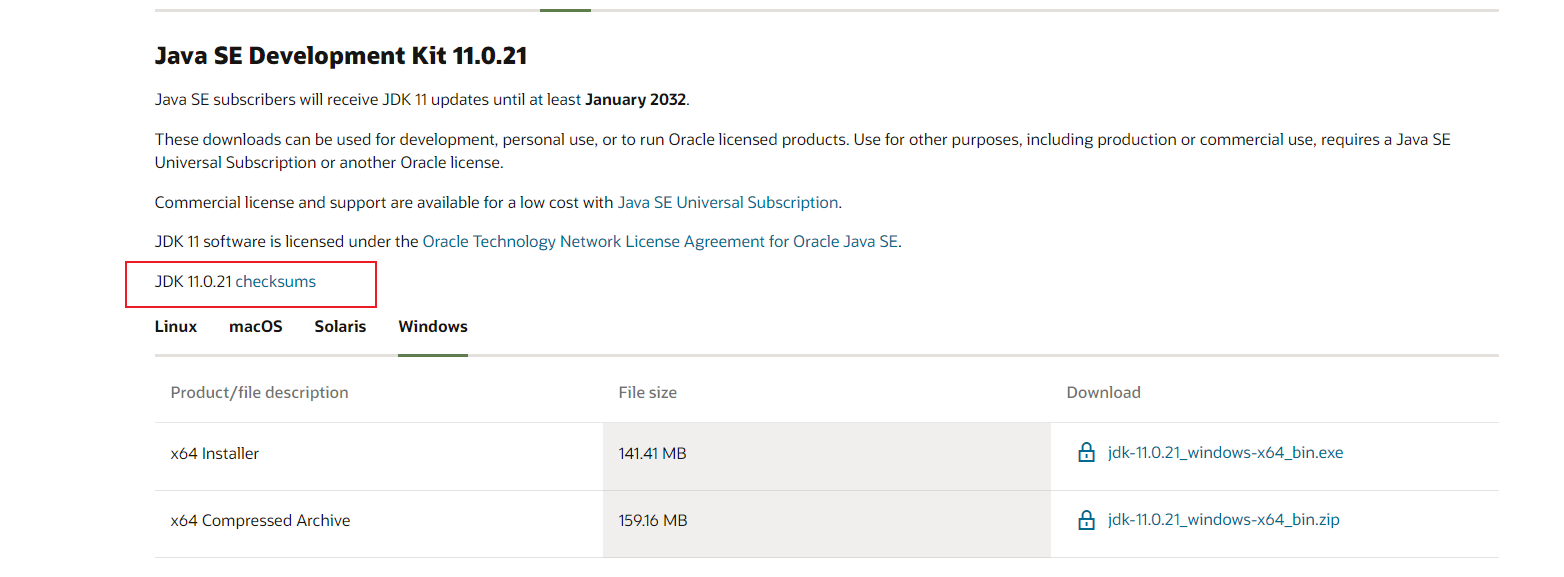Screen dimensions: 1564x577
Task: Click the 159.16 MB file size cell
Action: [652, 521]
